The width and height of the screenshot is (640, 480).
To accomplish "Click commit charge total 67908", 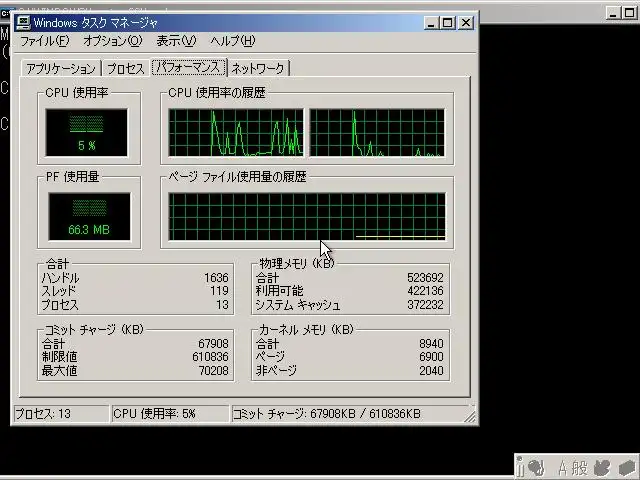I will pyautogui.click(x=213, y=344).
